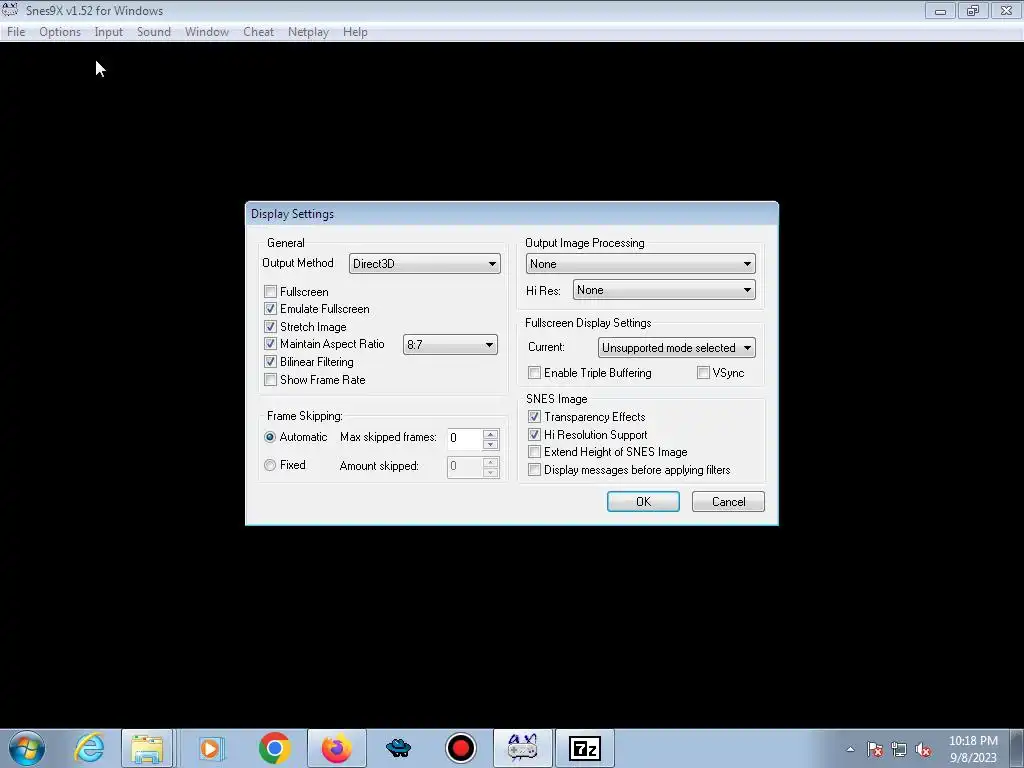Viewport: 1024px width, 768px height.
Task: Enable the Fullscreen checkbox
Action: pyautogui.click(x=270, y=291)
